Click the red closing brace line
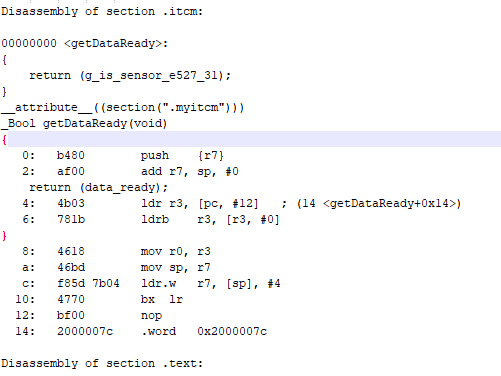 (x=4, y=235)
